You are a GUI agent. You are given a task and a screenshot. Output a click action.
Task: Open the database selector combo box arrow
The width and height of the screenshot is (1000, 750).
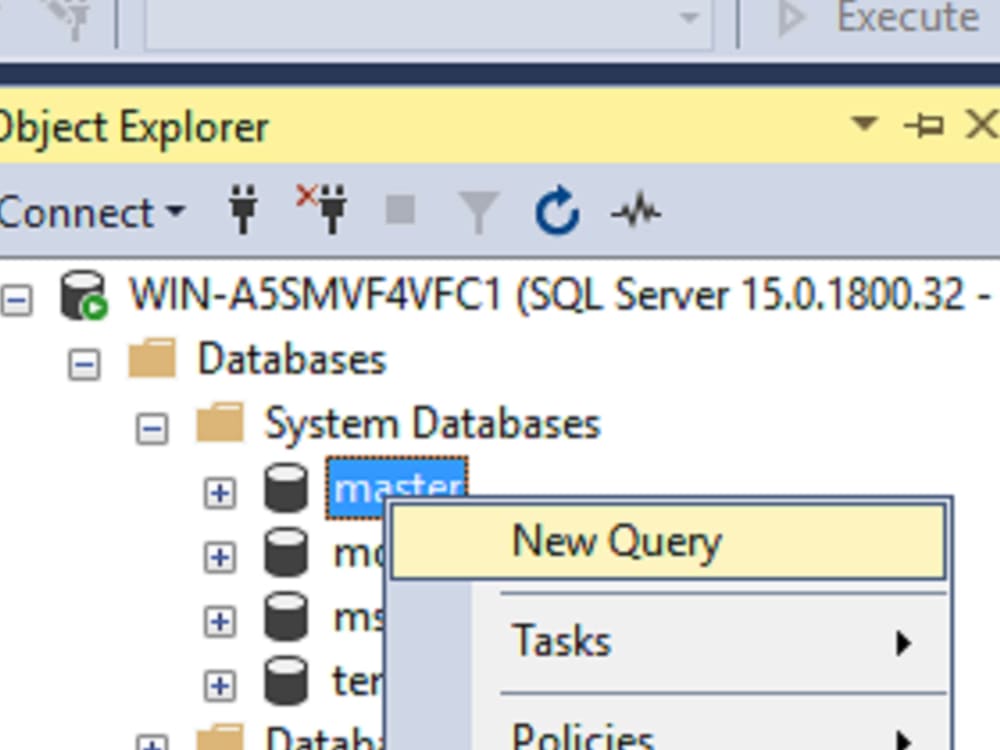tap(689, 18)
